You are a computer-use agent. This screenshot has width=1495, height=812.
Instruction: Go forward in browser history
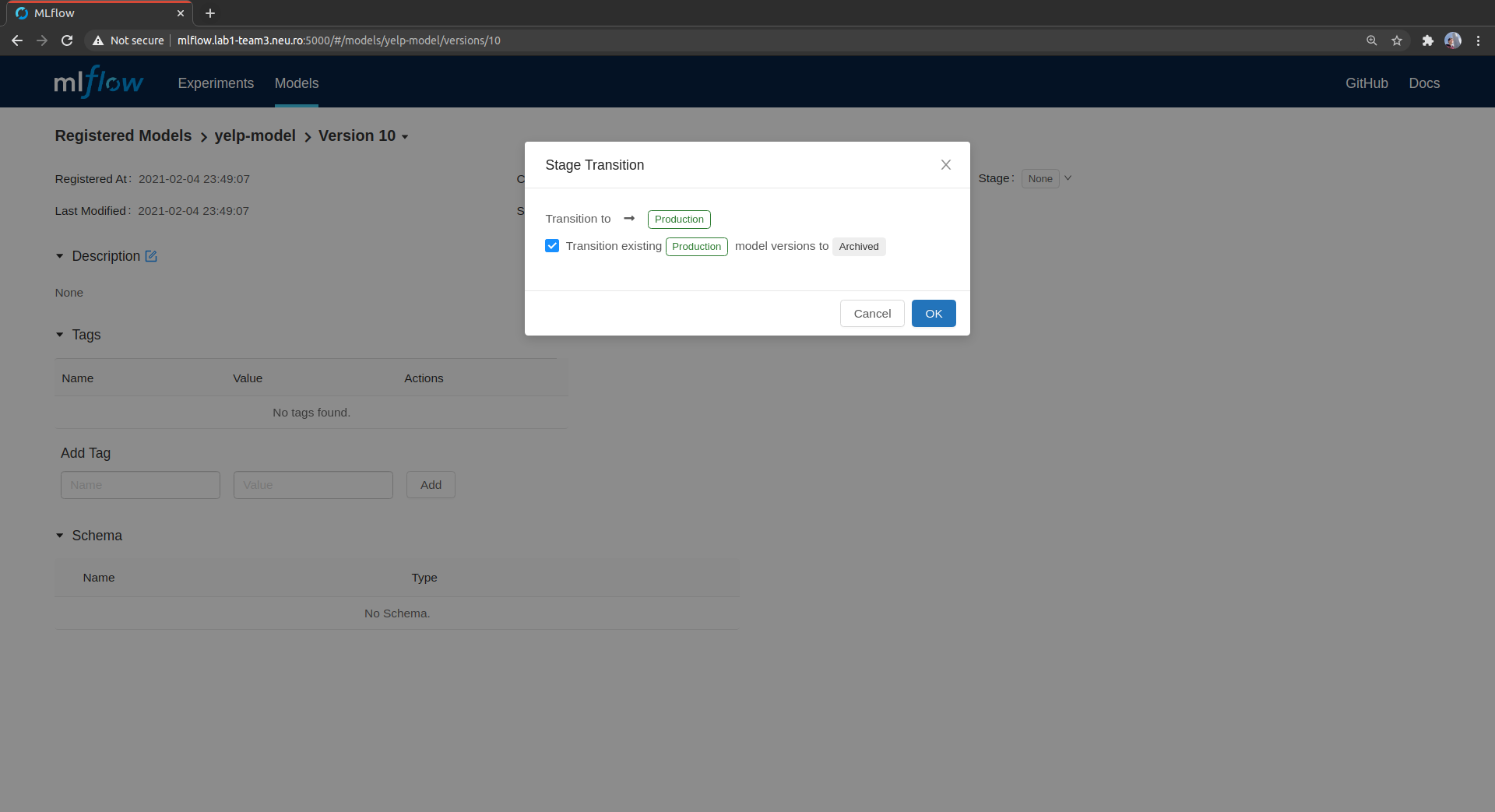tap(42, 40)
